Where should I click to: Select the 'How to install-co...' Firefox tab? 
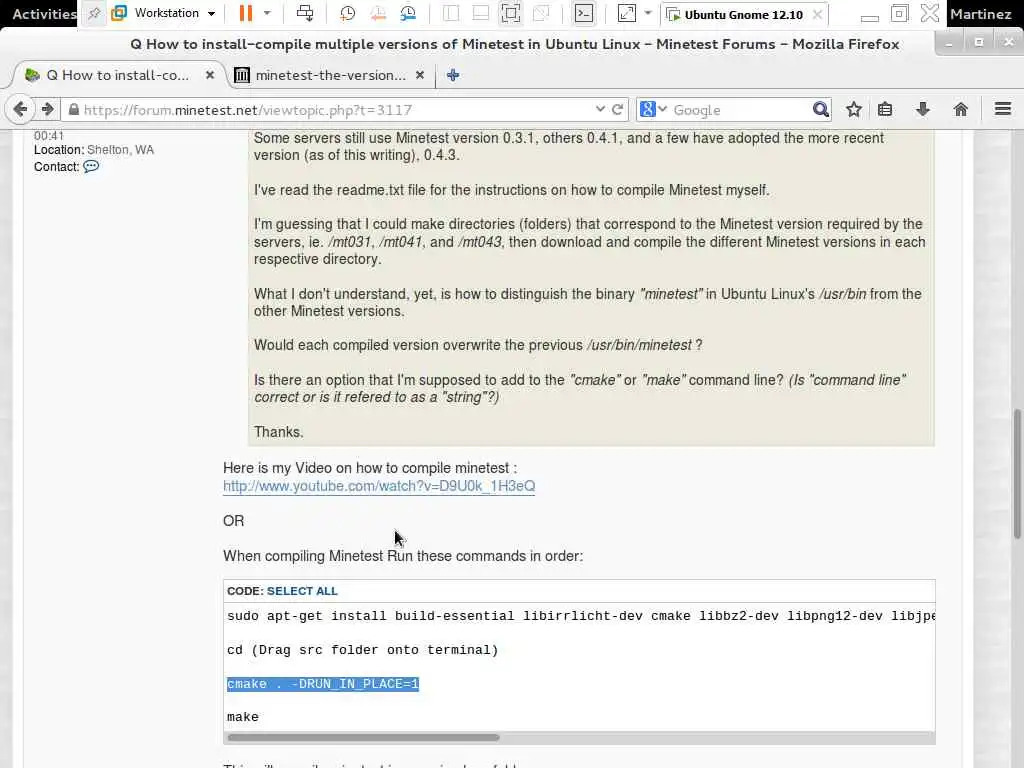pos(118,75)
